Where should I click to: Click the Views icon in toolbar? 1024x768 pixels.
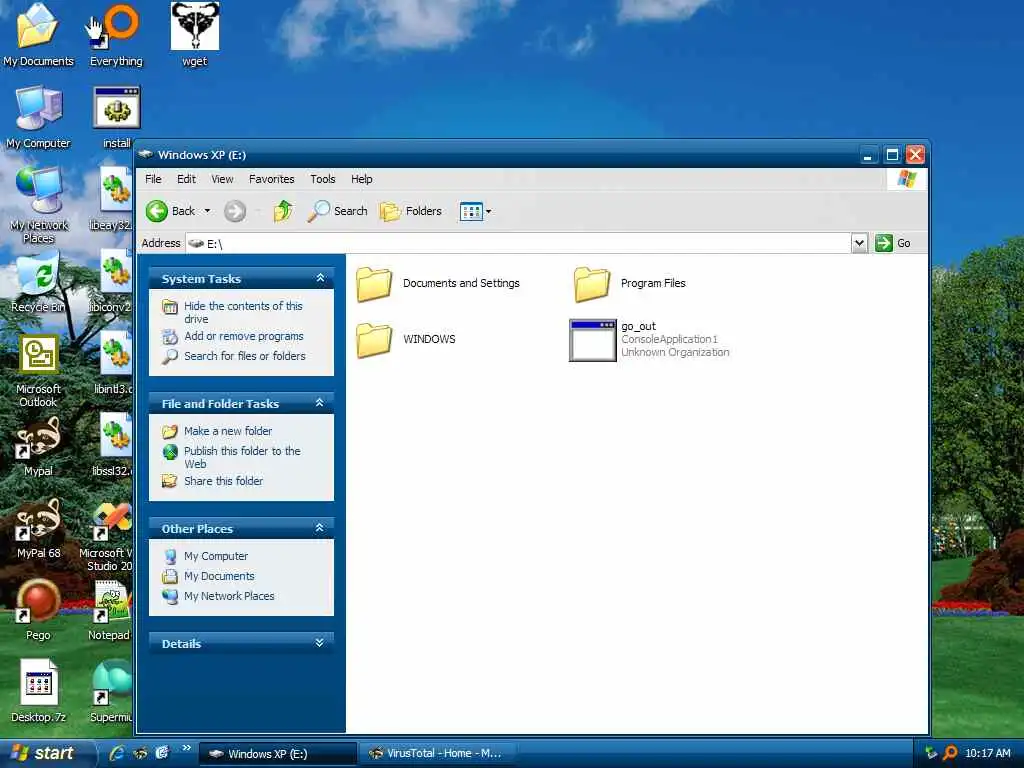click(471, 211)
